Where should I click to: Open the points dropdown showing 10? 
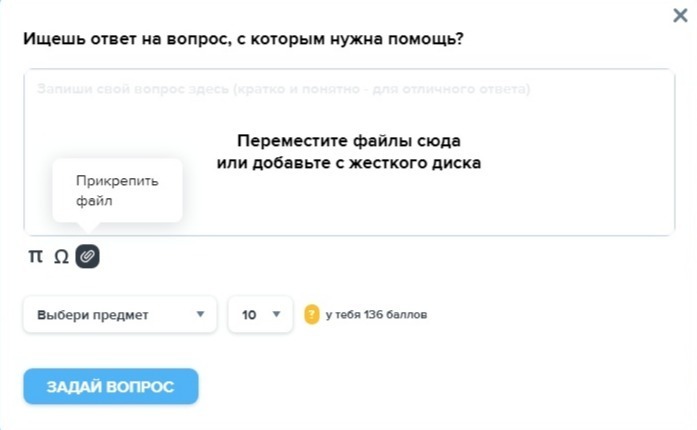pyautogui.click(x=260, y=314)
